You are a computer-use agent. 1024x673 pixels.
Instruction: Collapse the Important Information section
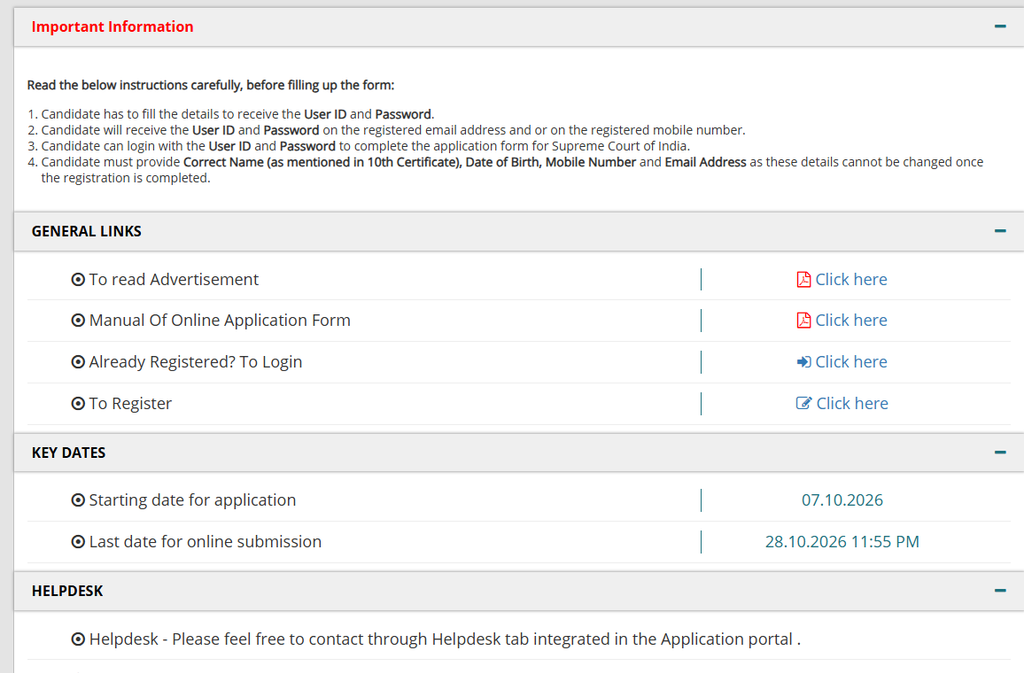coord(1000,27)
